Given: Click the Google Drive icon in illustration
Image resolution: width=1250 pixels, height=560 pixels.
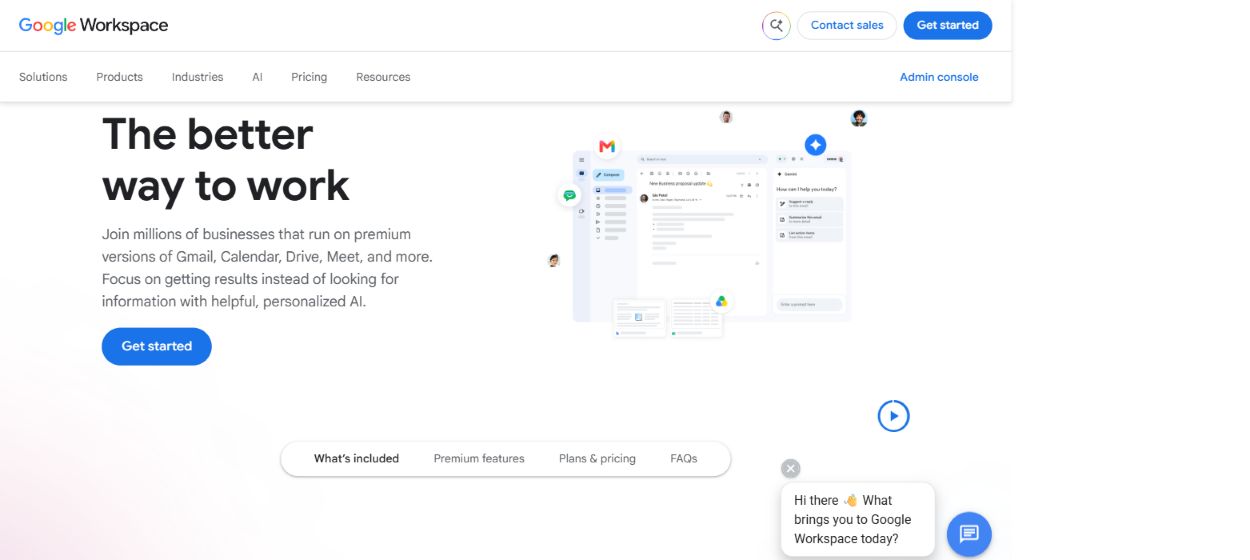Looking at the screenshot, I should 721,301.
